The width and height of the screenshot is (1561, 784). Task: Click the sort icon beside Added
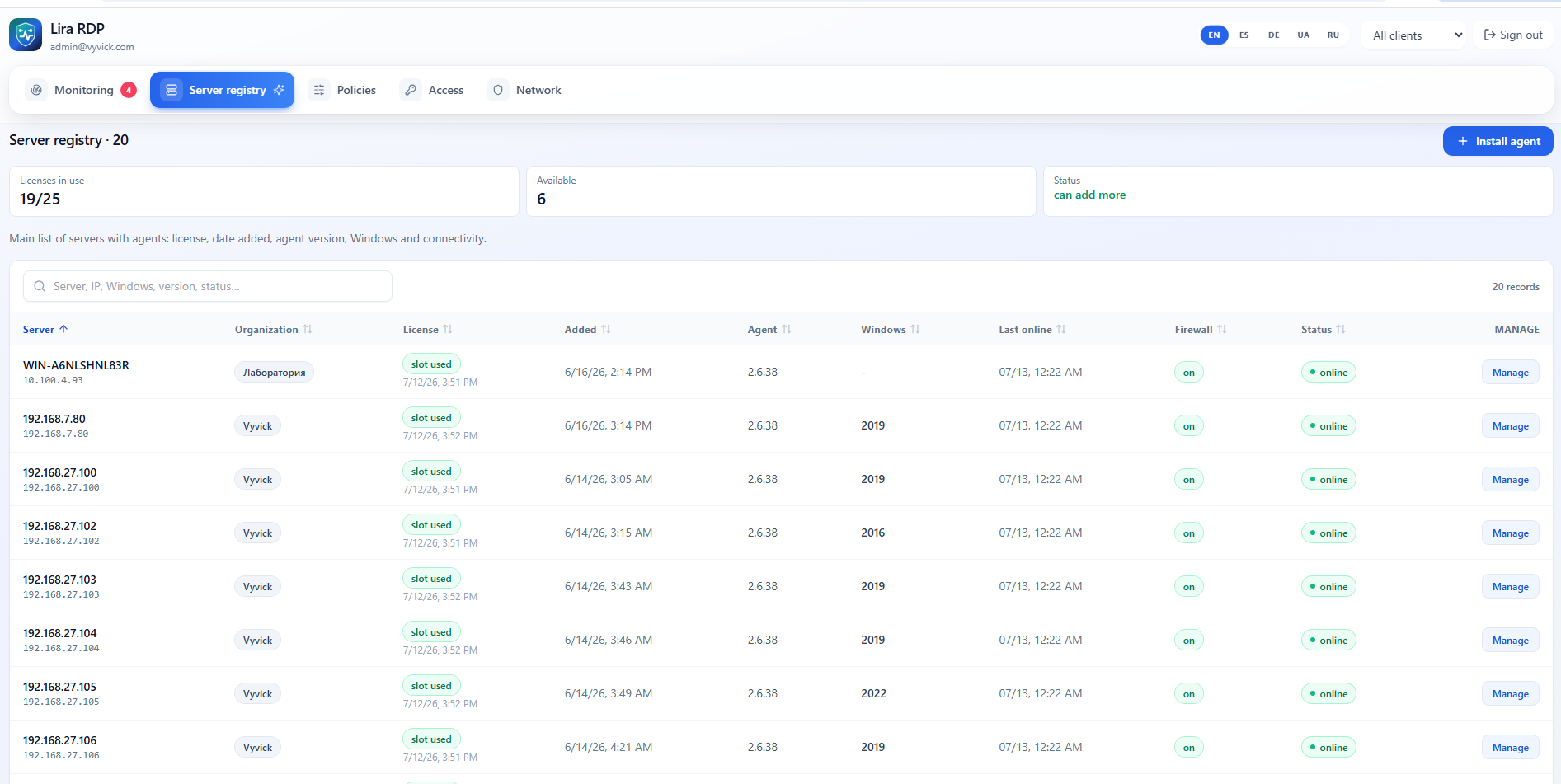click(x=606, y=329)
